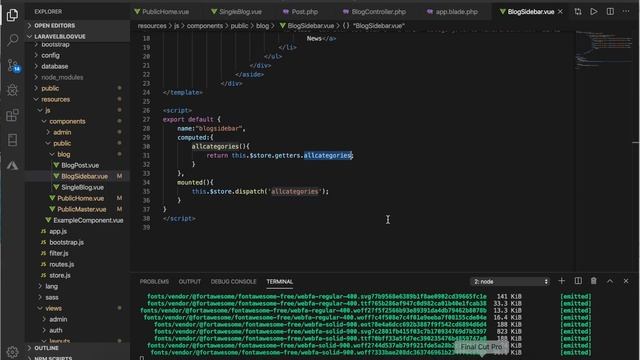640x360 pixels.
Task: Close the terminal panel
Action: coord(626,281)
